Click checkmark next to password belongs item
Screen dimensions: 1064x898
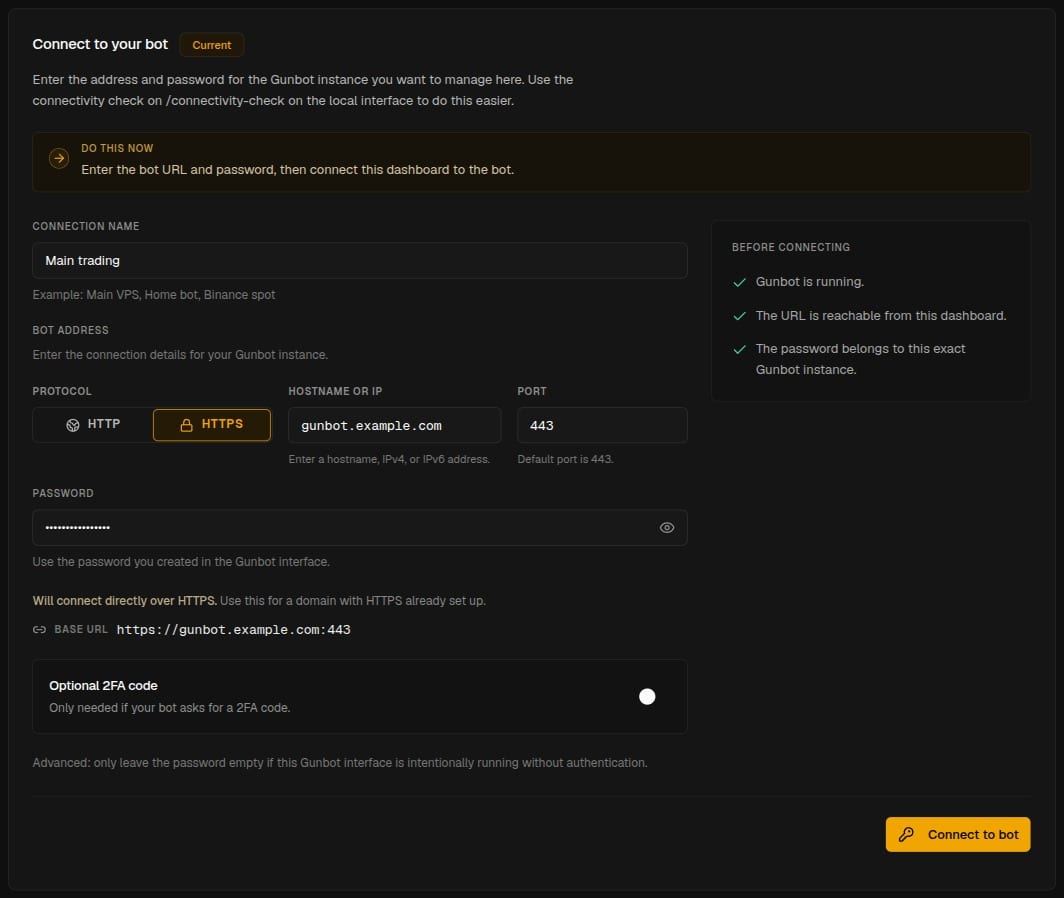[x=740, y=349]
